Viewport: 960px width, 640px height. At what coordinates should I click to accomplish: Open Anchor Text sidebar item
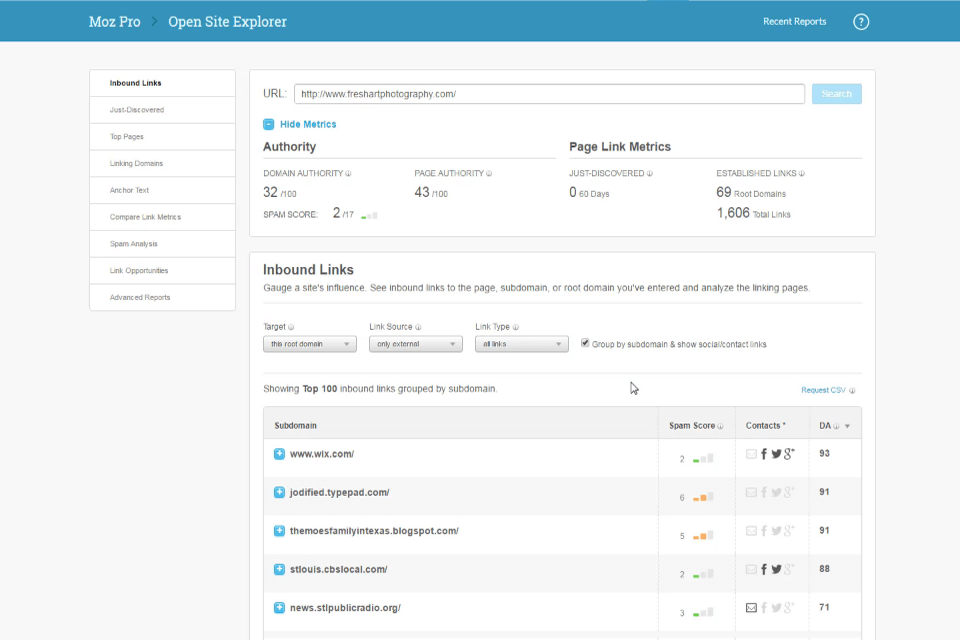[162, 190]
